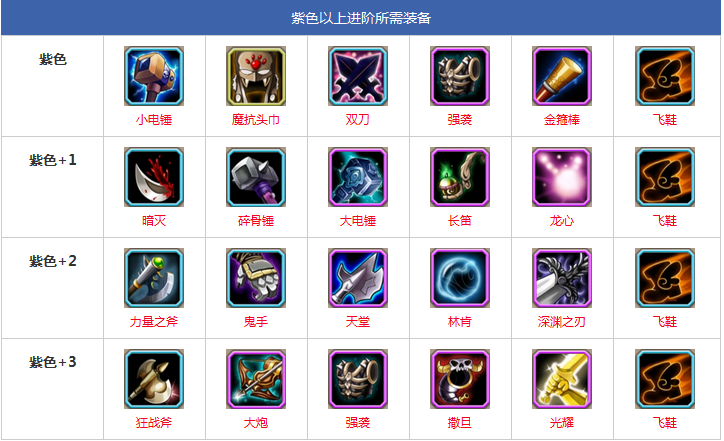Click the 大电锤 icon
Image resolution: width=724 pixels, height=441 pixels.
click(x=358, y=177)
